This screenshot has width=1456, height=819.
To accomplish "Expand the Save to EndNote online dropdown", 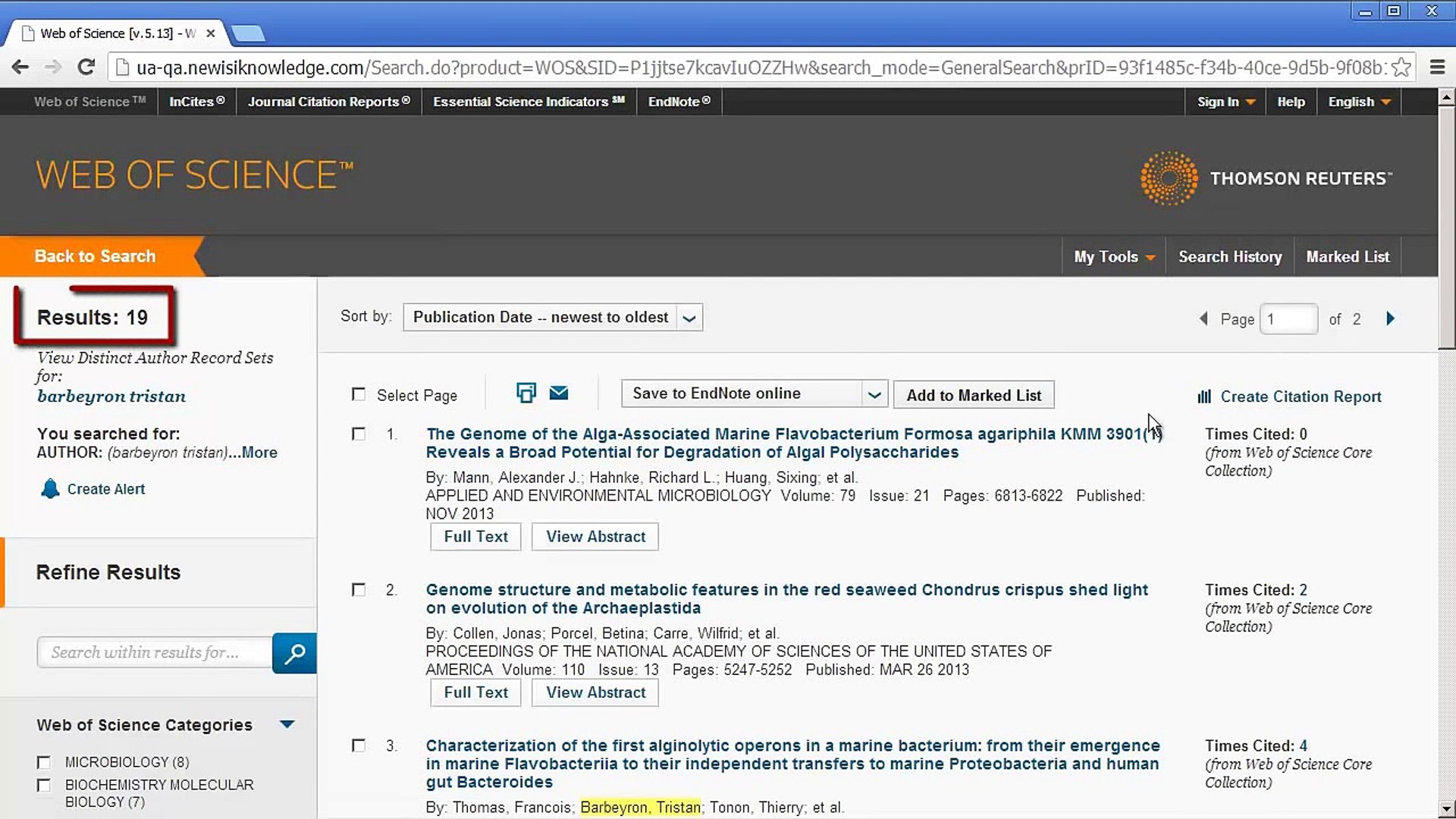I will click(874, 394).
